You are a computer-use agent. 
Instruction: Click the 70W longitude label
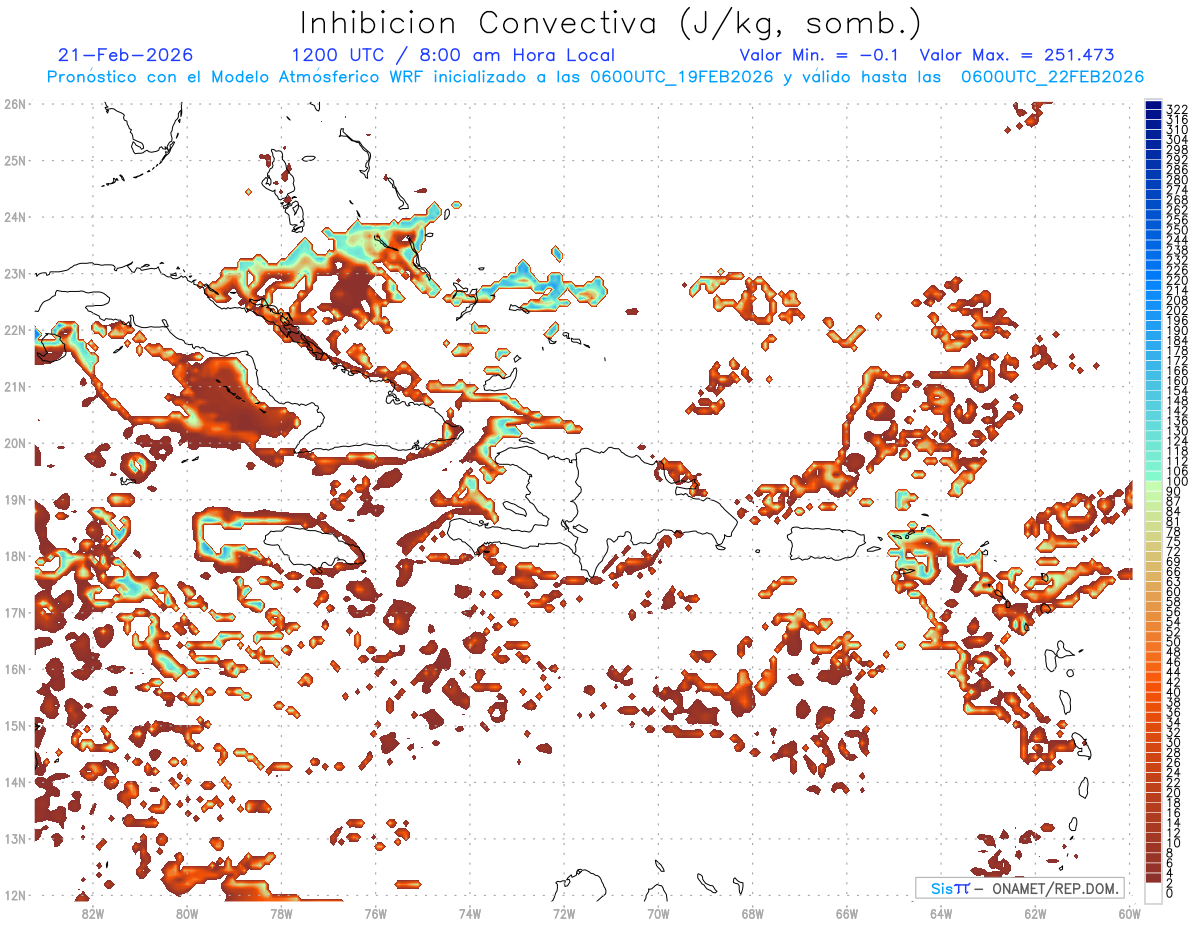point(658,913)
